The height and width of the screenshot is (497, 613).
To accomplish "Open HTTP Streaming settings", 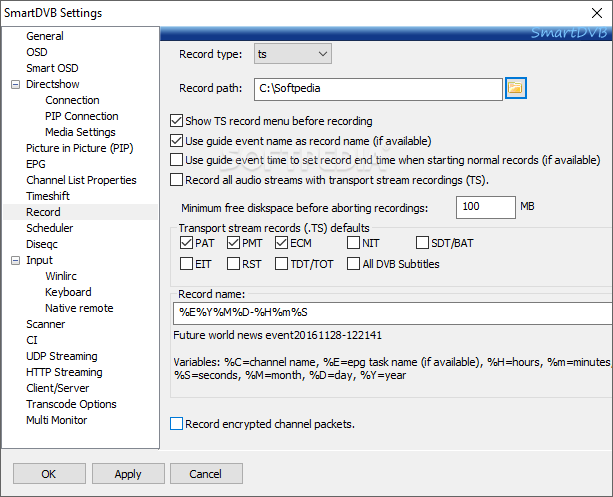I will coord(64,372).
